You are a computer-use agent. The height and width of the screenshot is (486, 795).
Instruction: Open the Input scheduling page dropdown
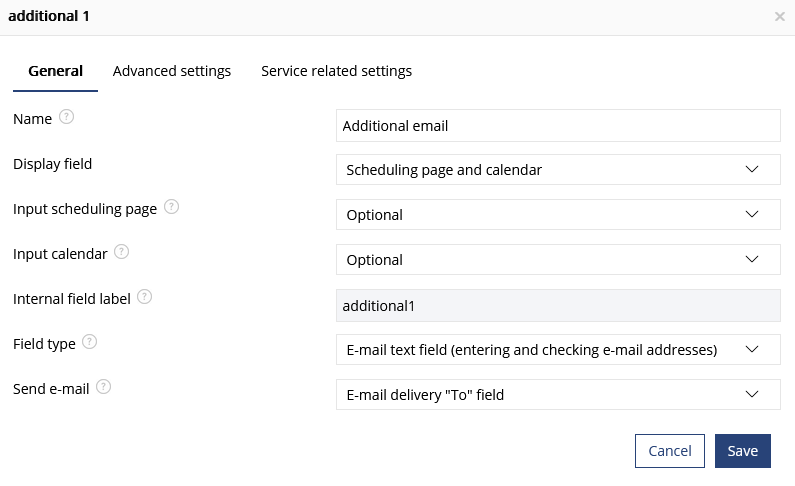558,215
